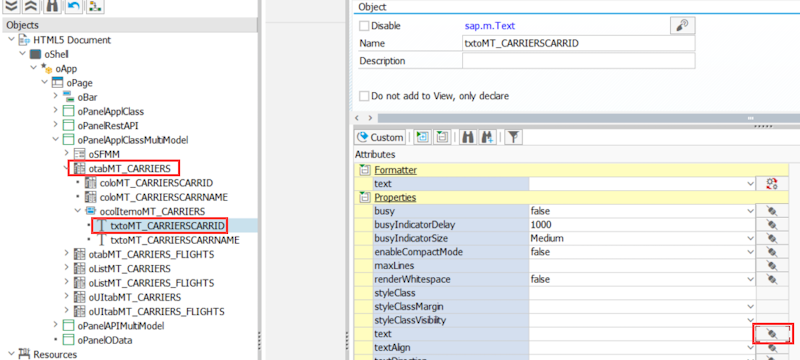
Task: Select txtoMT_CARRIERSCARRID text node
Action: coord(167,225)
